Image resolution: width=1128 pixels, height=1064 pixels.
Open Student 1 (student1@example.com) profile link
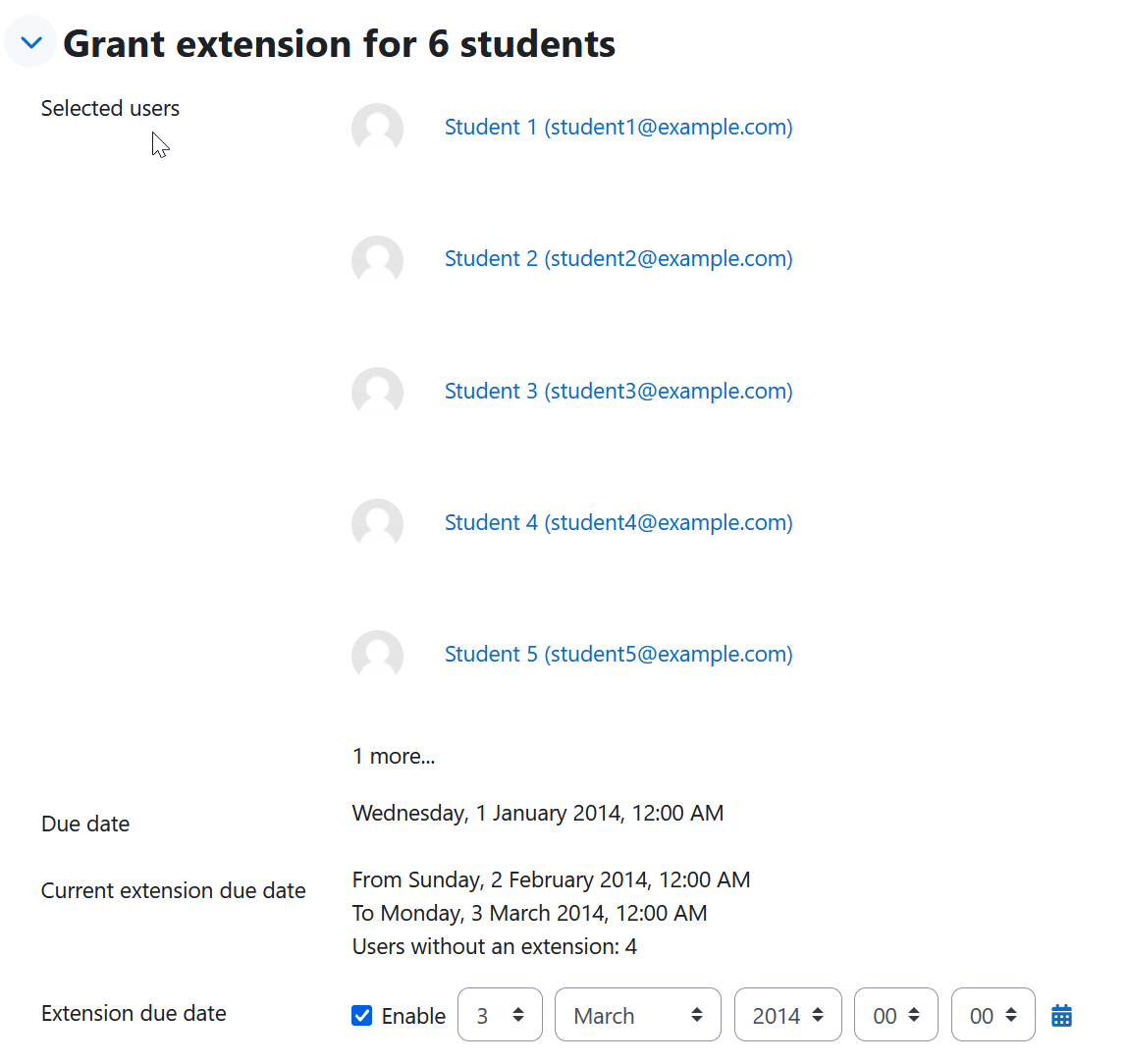(x=618, y=127)
